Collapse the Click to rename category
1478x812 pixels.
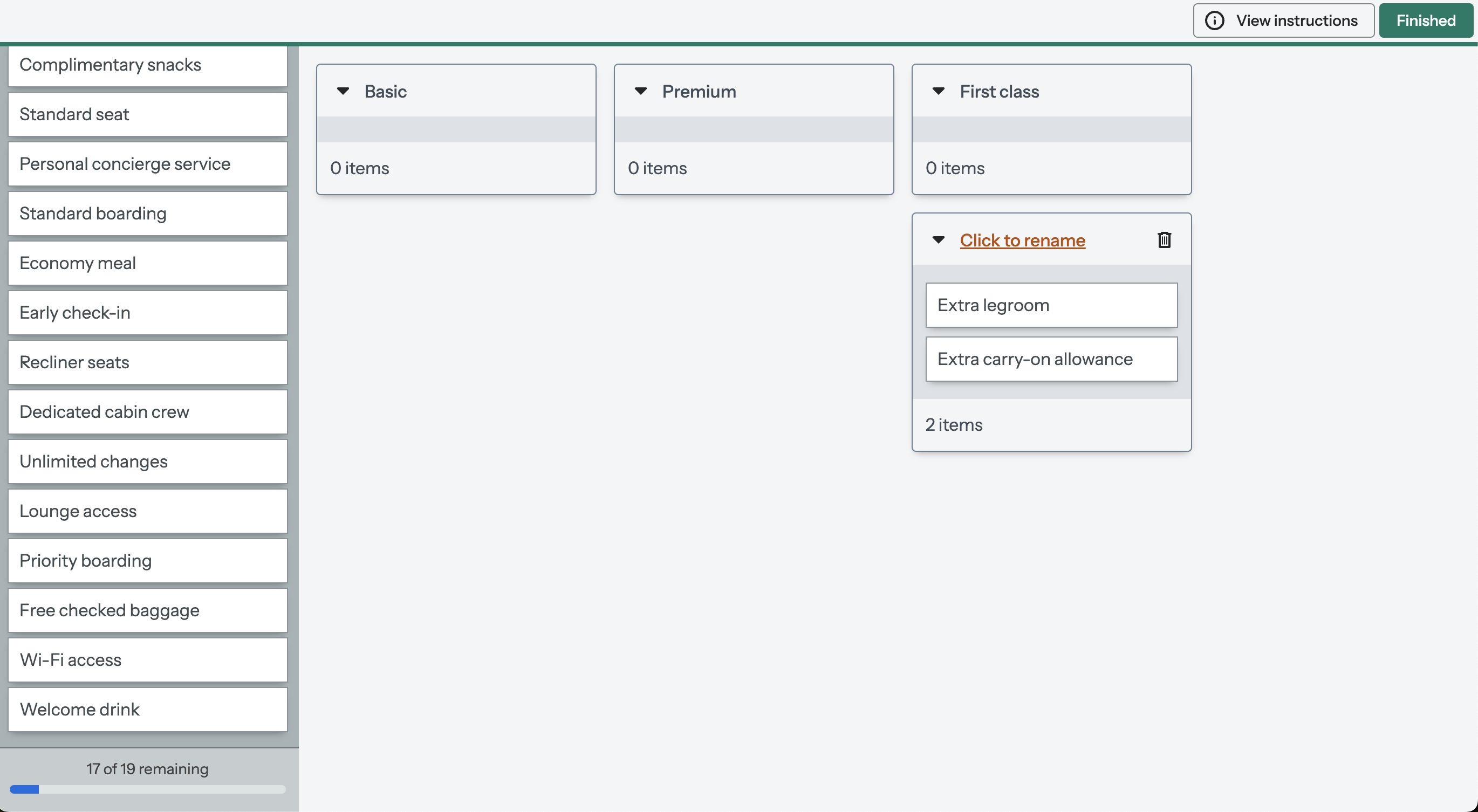point(939,240)
